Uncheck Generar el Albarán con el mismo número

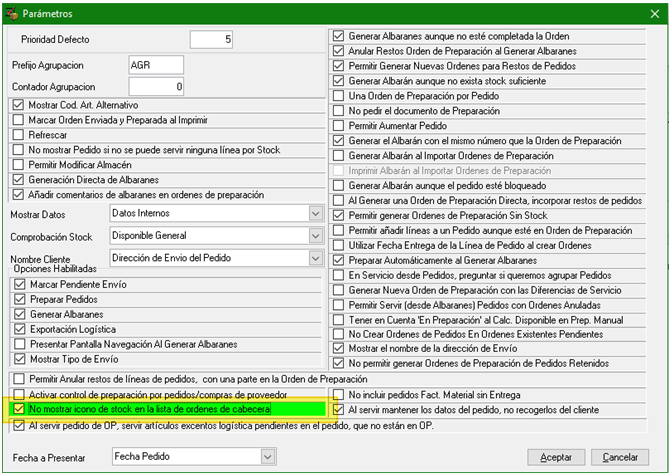(x=339, y=141)
